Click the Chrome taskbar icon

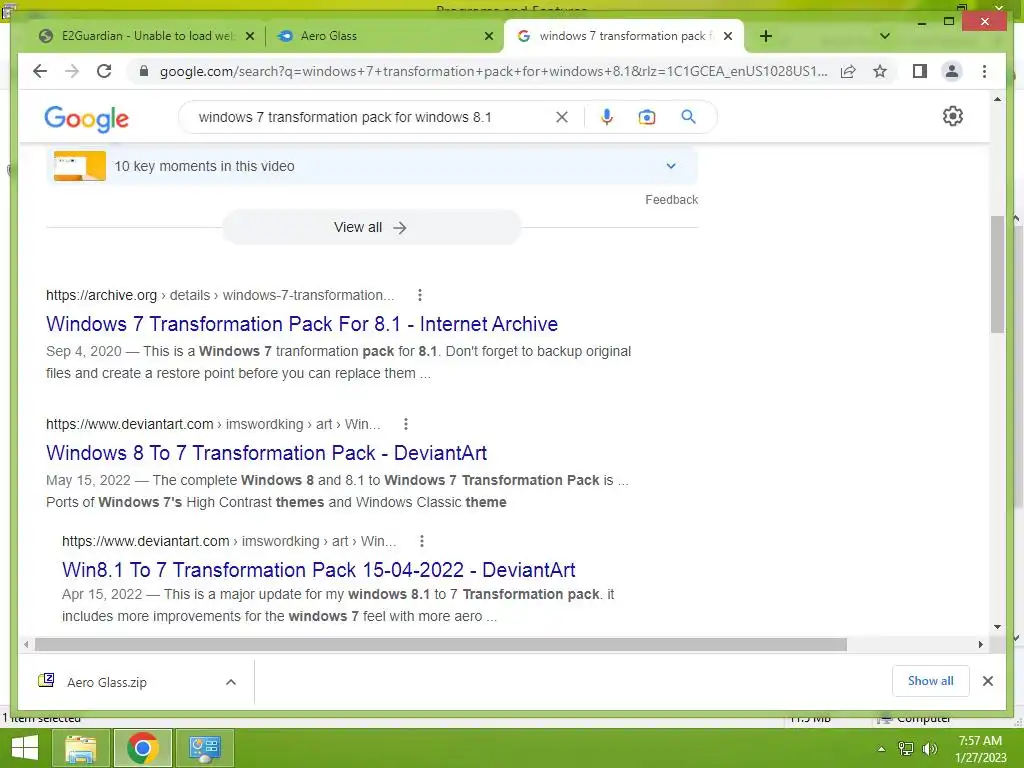143,748
